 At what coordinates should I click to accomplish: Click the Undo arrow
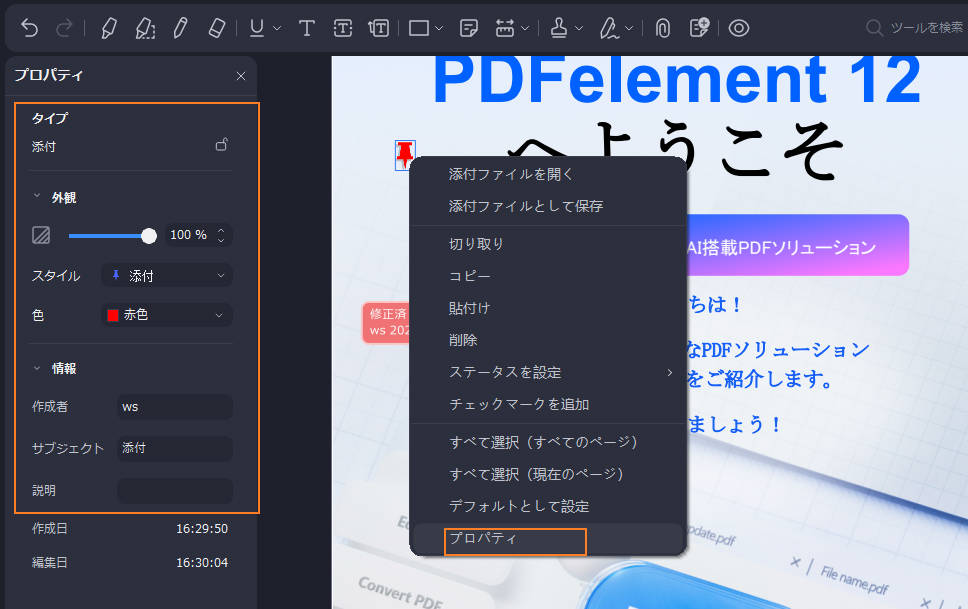coord(29,28)
